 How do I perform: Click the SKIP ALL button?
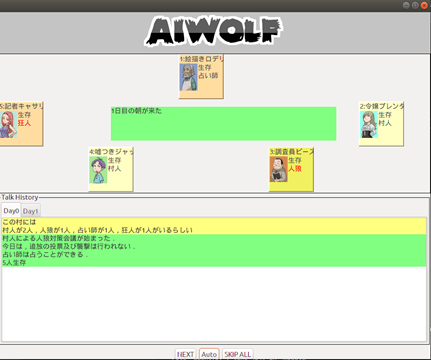pos(237,354)
